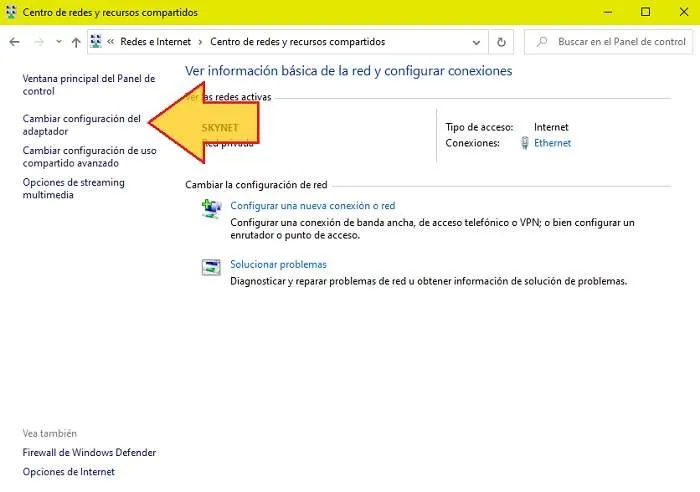Screen dimensions: 700x492
Task: Click Ver información básica de la red heading
Action: 349,71
